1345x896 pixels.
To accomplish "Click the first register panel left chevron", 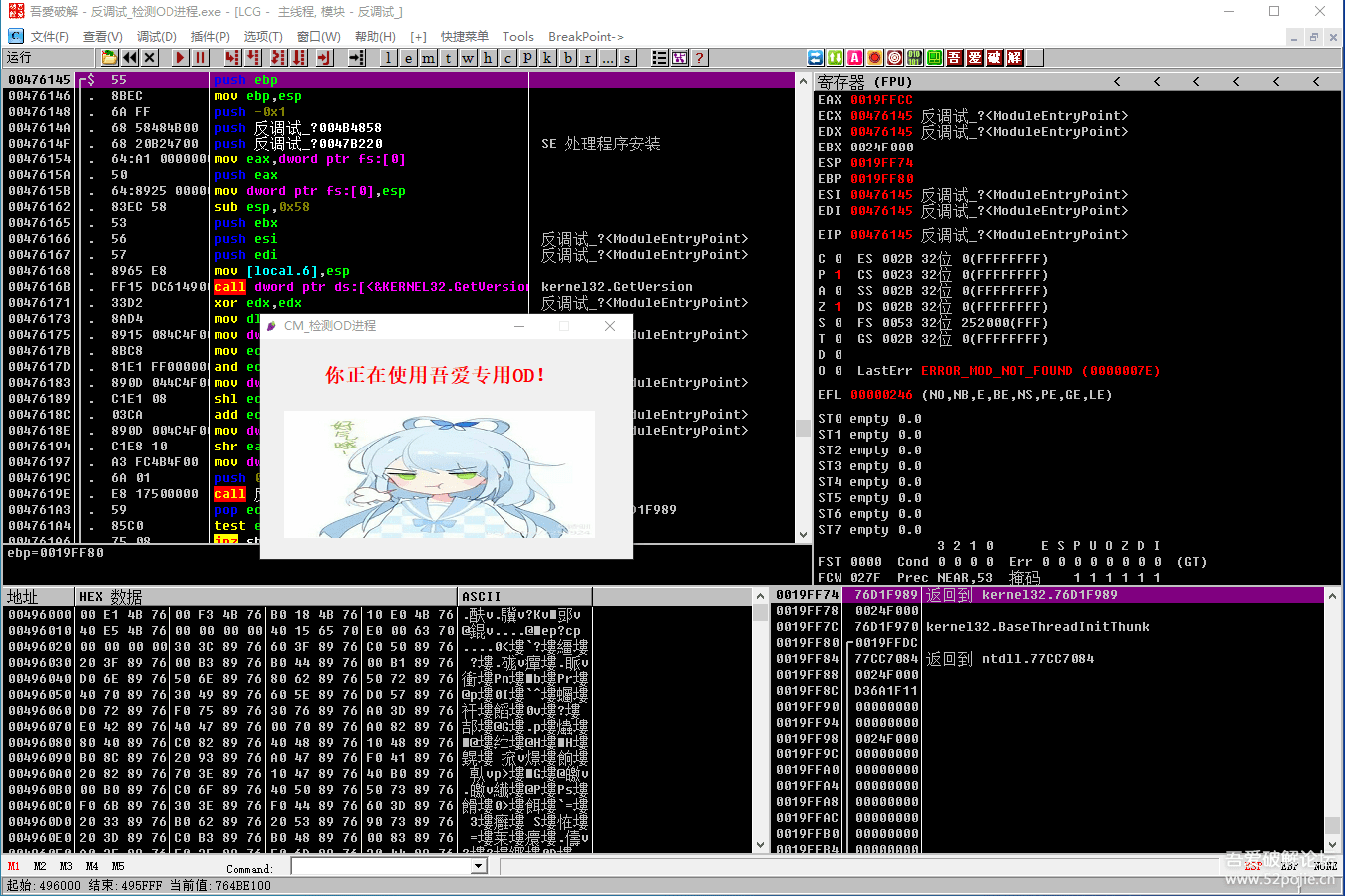I will tap(1117, 82).
